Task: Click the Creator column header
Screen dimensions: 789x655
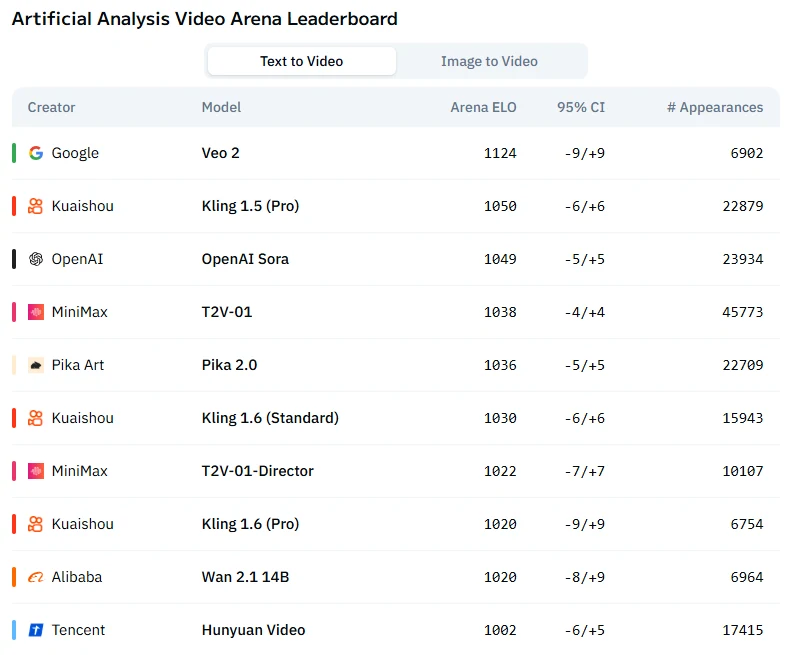Action: pos(51,107)
